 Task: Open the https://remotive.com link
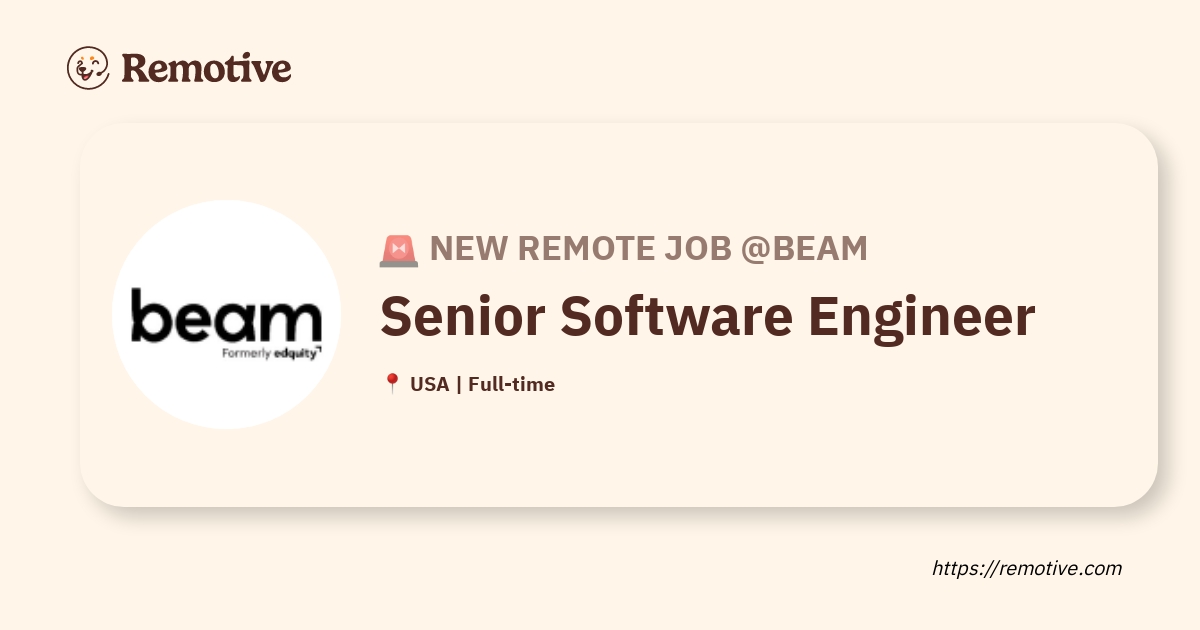(x=1027, y=568)
